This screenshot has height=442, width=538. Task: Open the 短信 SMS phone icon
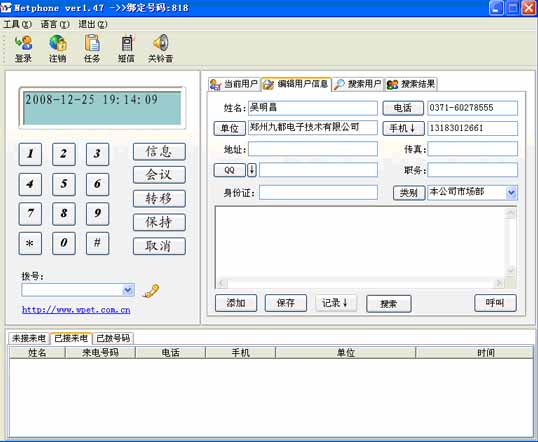tap(127, 43)
